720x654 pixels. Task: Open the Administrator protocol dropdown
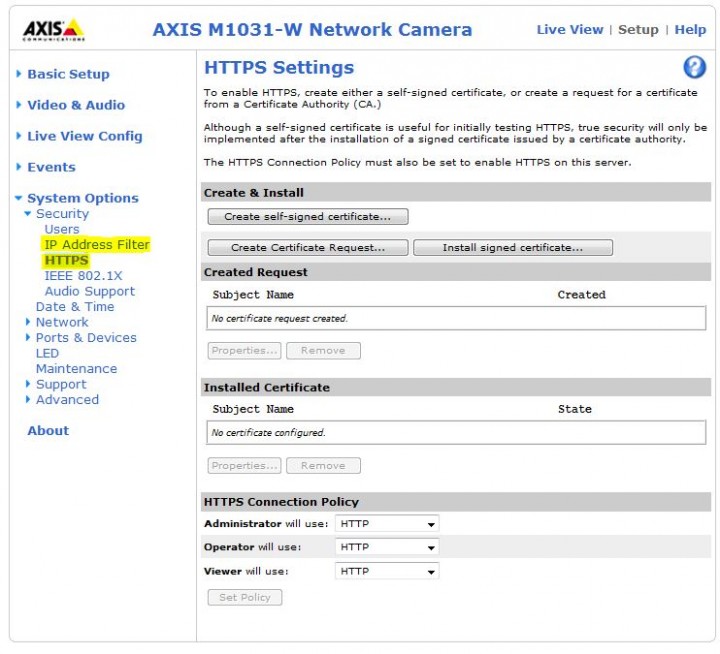(386, 524)
